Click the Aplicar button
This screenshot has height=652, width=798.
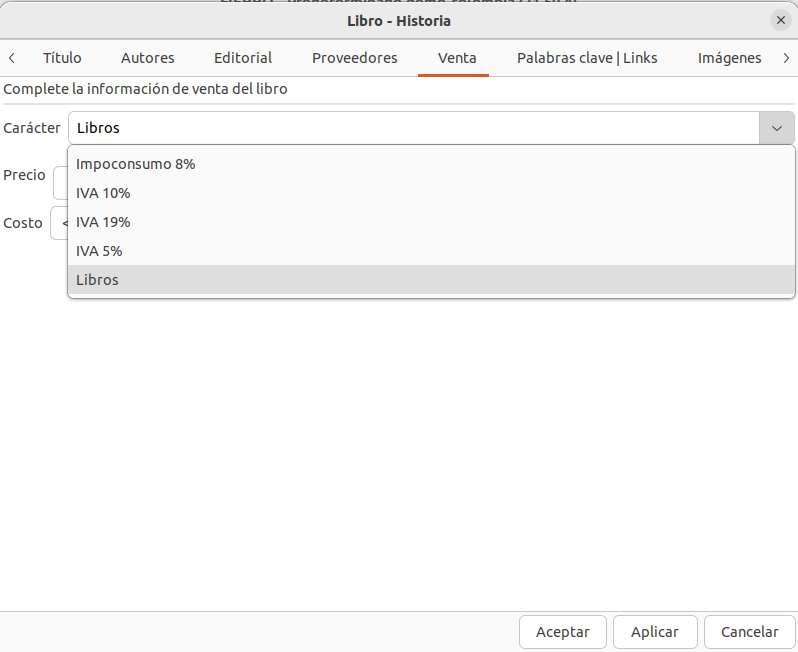(655, 632)
